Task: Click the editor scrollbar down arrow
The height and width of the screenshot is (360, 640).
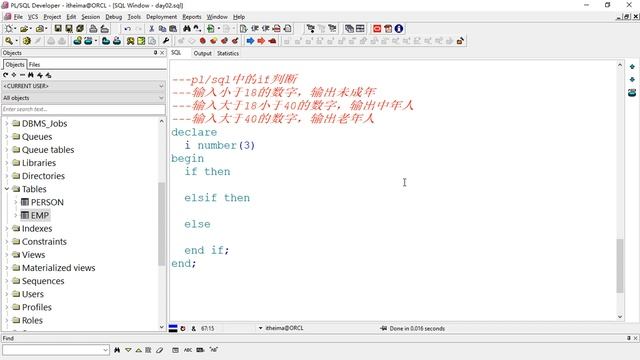Action: click(x=620, y=317)
